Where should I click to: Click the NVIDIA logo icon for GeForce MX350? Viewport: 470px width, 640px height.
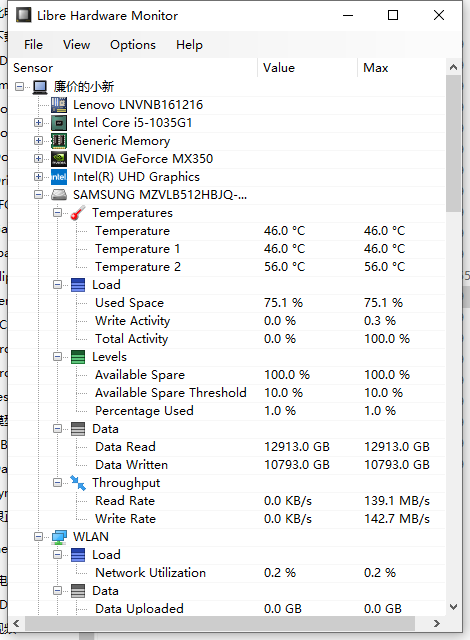coord(59,159)
